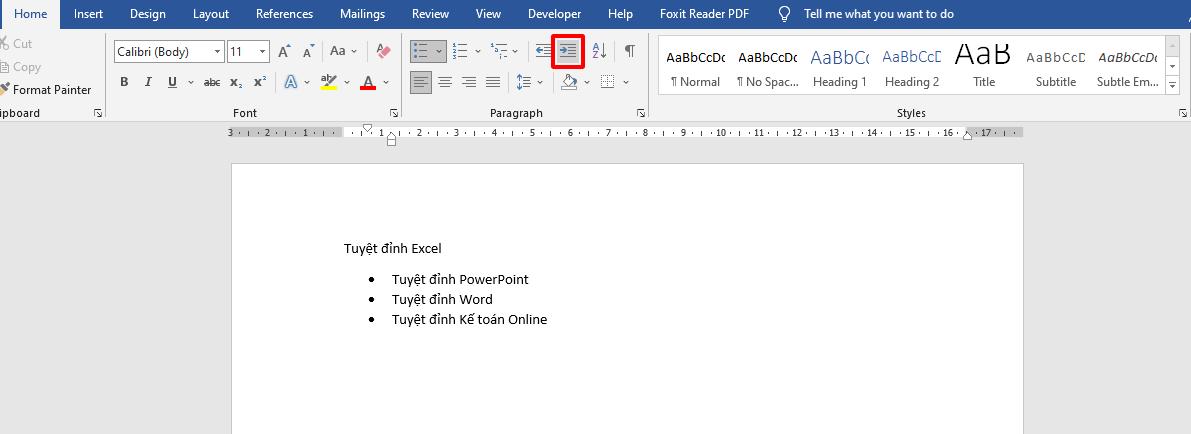The height and width of the screenshot is (434, 1191).
Task: Switch to the Insert tab
Action: click(x=88, y=14)
